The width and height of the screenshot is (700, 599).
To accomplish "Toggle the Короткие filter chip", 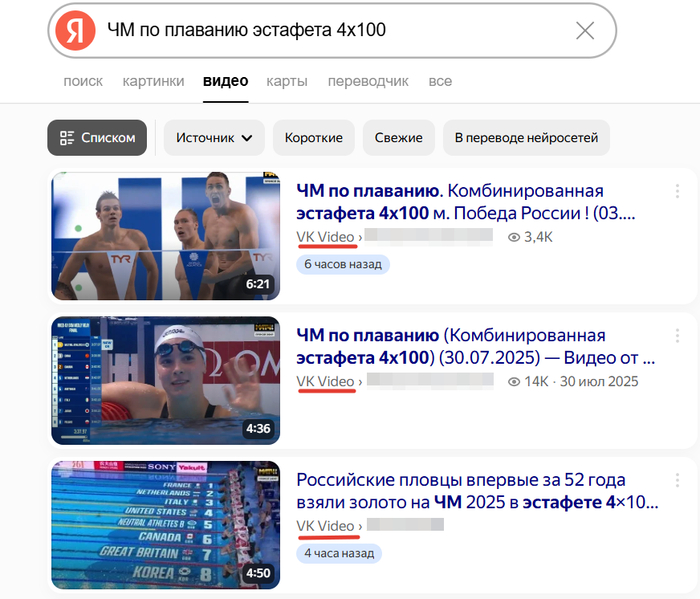I will [x=314, y=137].
